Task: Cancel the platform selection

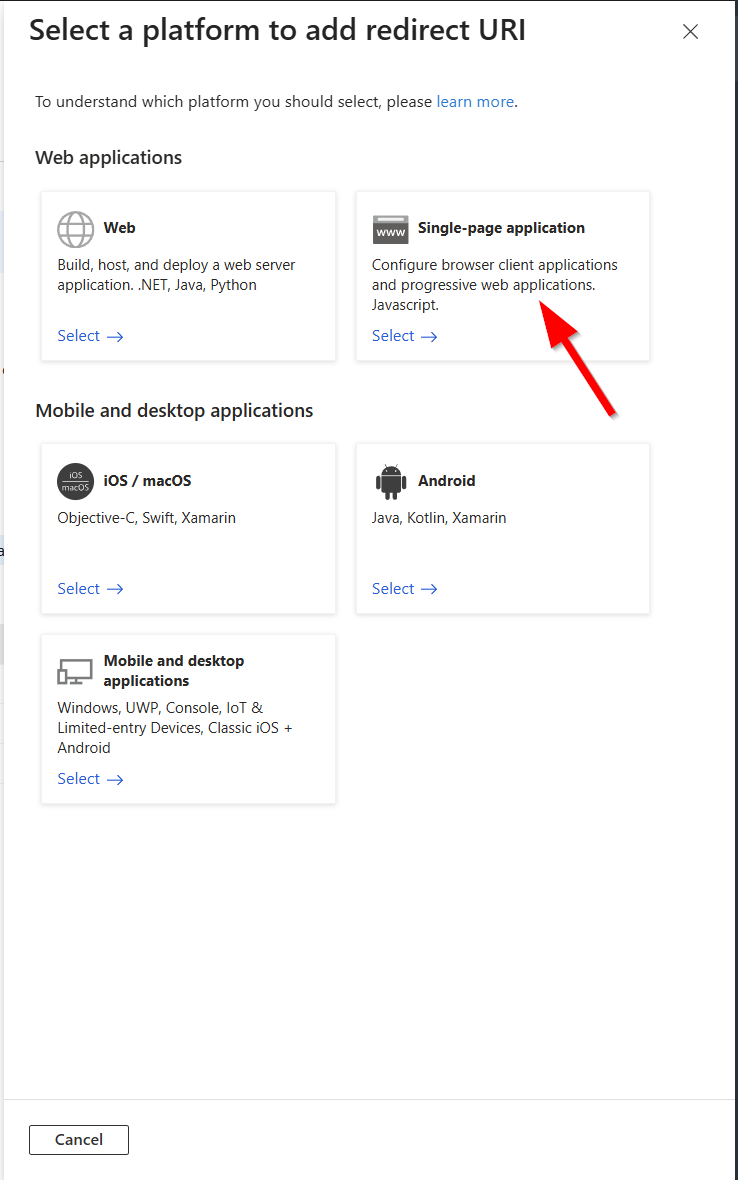Action: coord(79,1139)
